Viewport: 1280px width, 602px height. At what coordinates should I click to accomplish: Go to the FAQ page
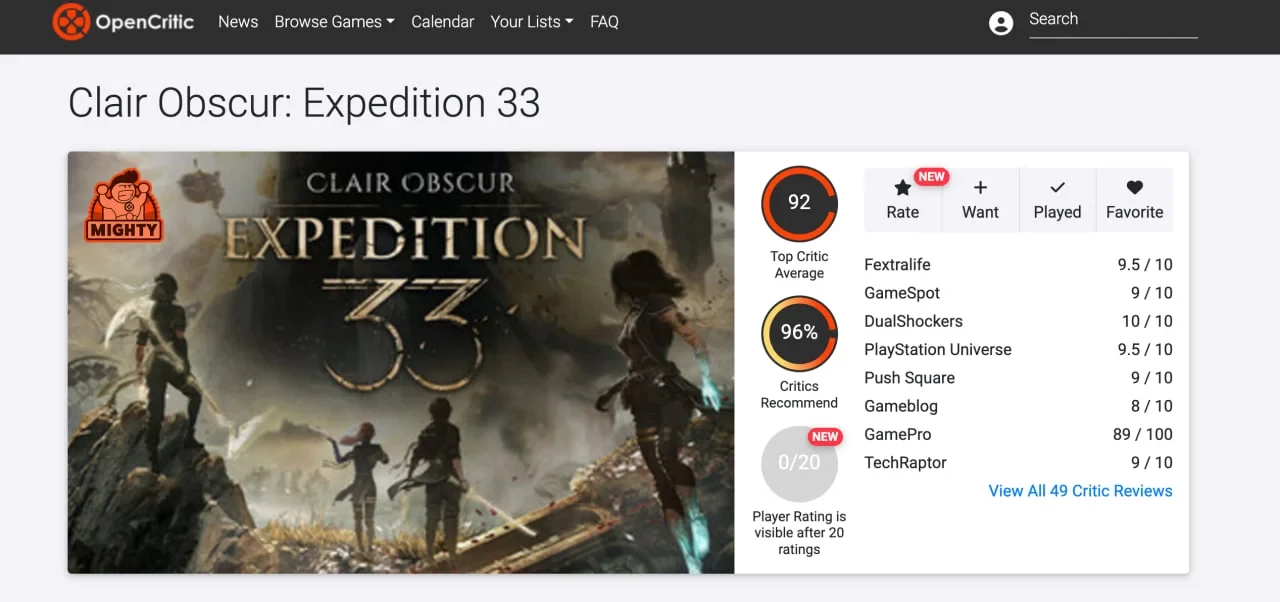click(x=604, y=22)
